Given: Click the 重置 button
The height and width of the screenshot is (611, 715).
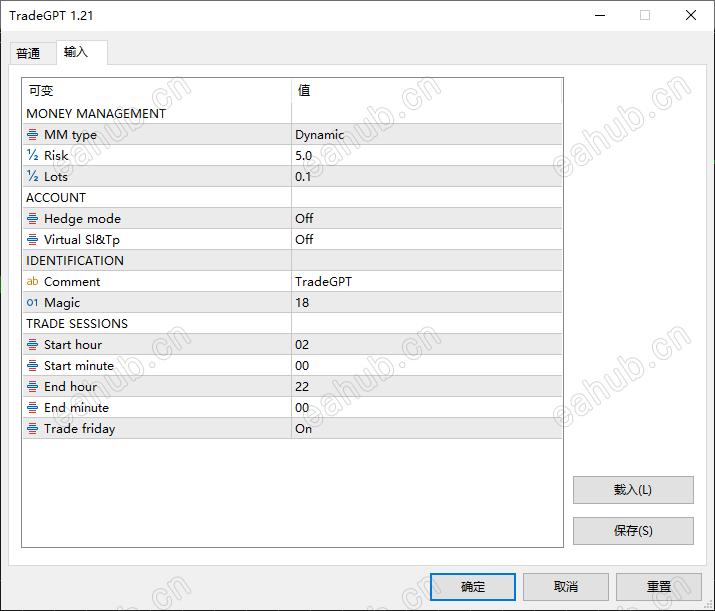Looking at the screenshot, I should (658, 586).
